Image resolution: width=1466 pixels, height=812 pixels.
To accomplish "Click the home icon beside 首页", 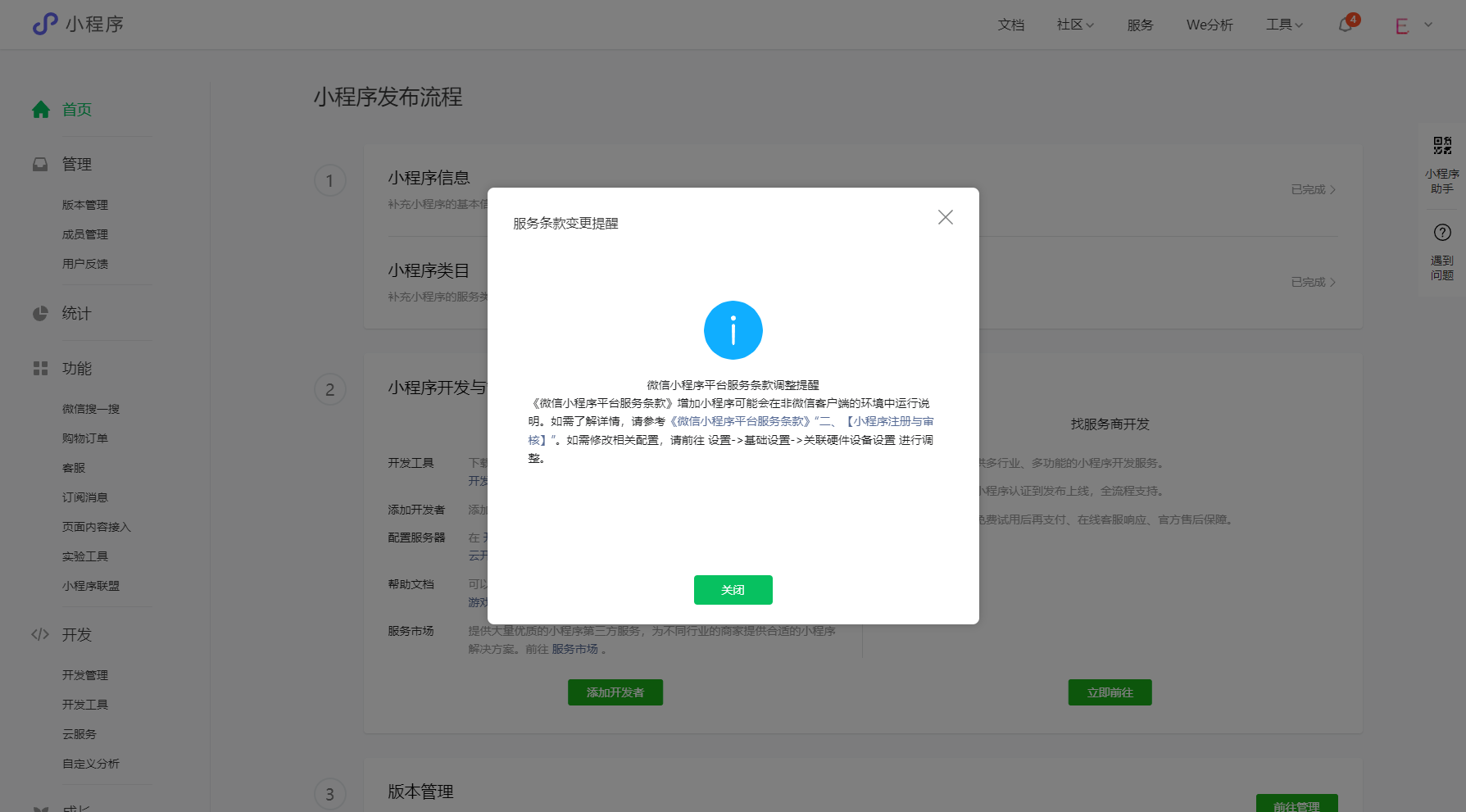I will click(x=41, y=109).
